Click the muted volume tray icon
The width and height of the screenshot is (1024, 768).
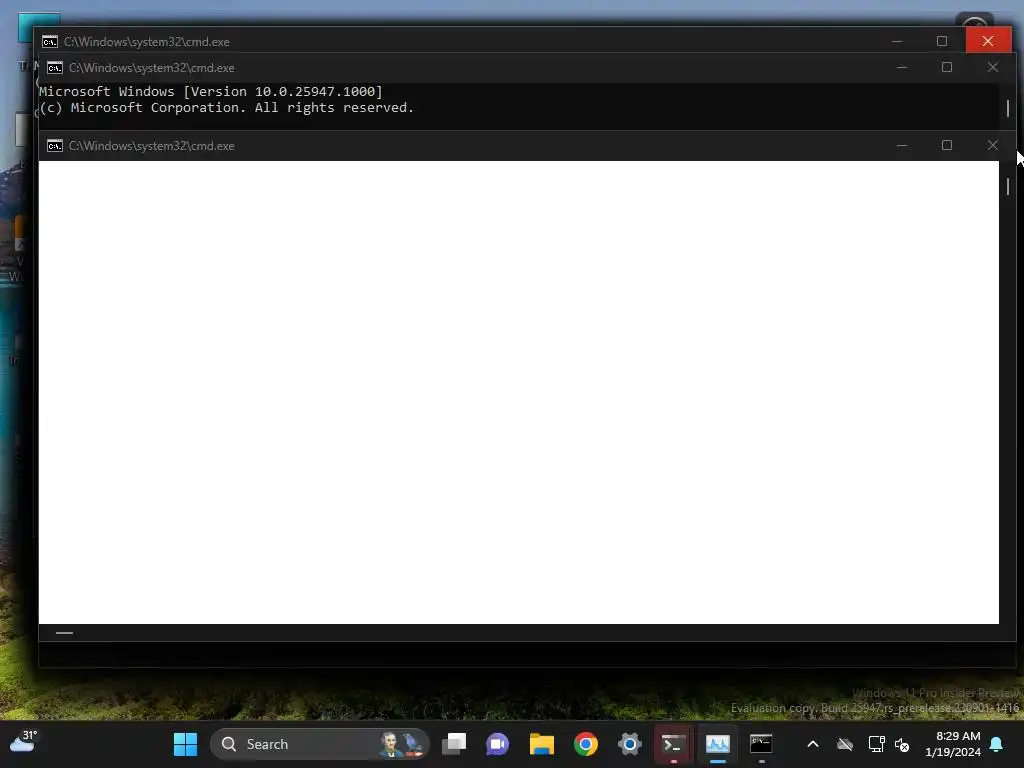point(902,744)
